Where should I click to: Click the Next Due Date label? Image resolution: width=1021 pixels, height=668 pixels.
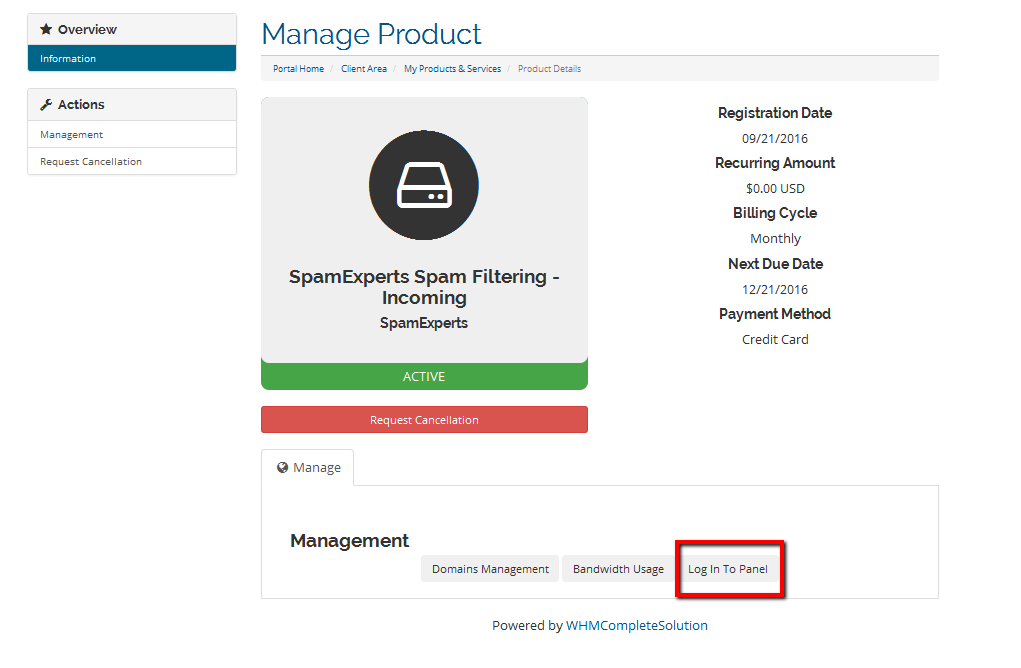pyautogui.click(x=776, y=264)
